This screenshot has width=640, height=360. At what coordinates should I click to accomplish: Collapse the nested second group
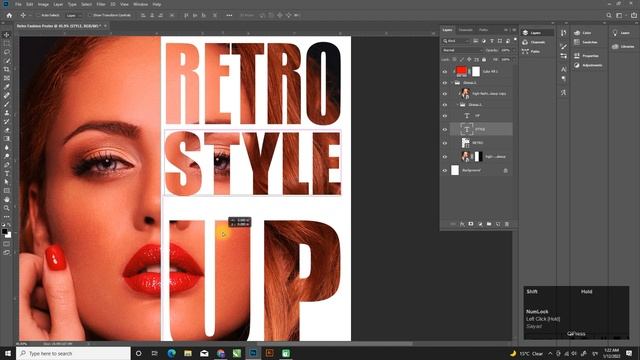click(x=458, y=105)
